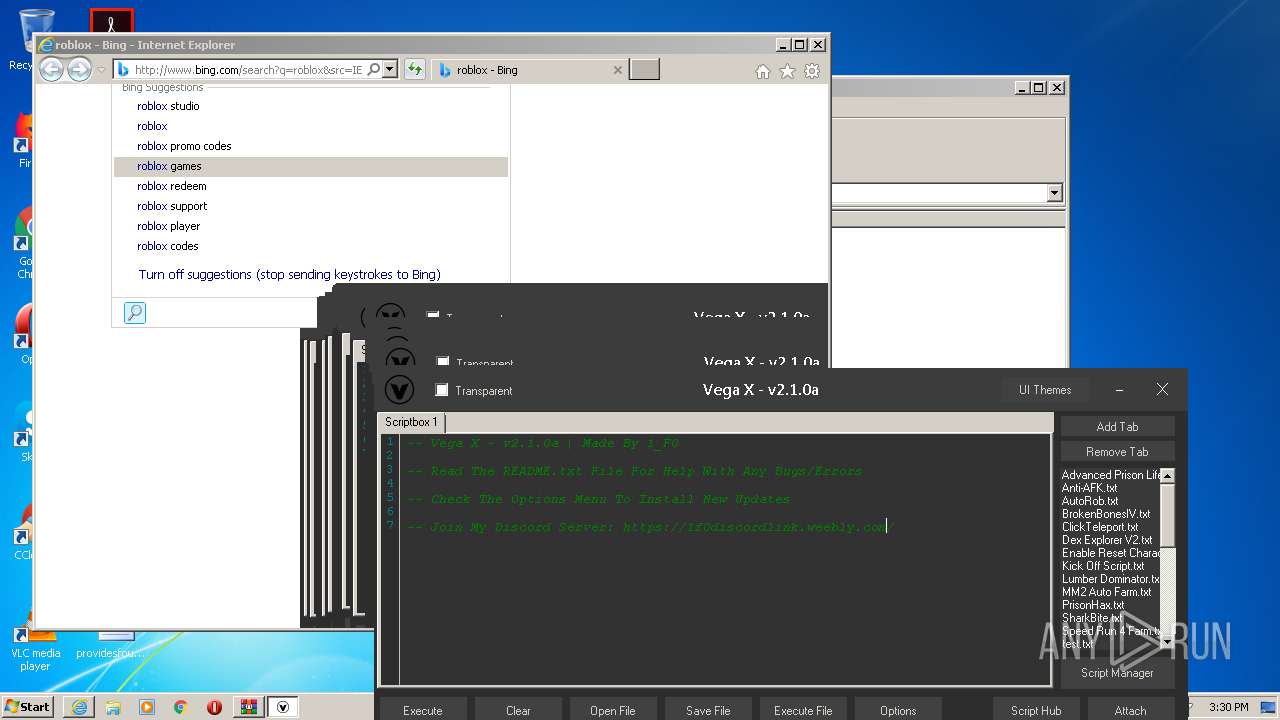Enable the Transparent checkbox in the front Vega X window

442,390
